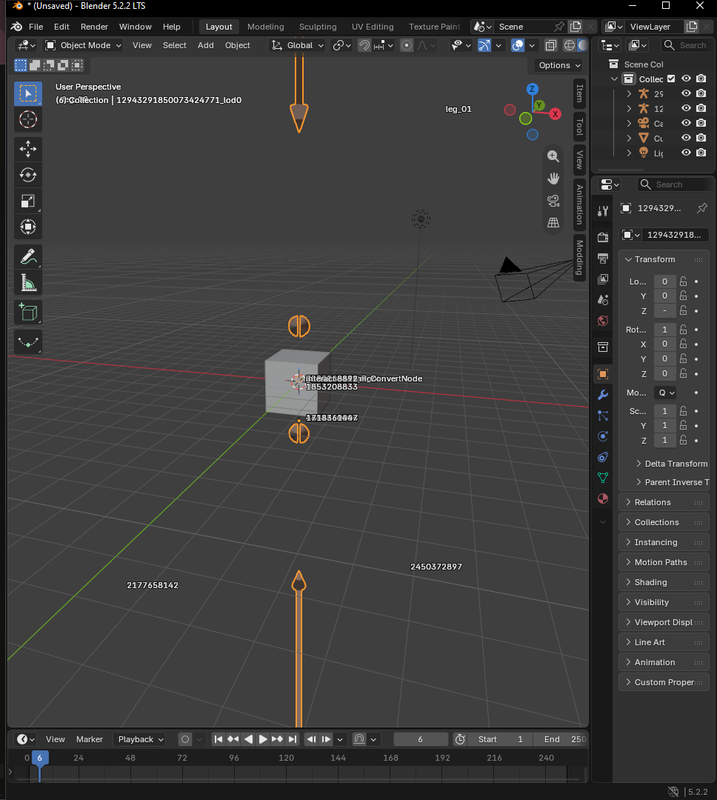This screenshot has height=800, width=717.
Task: Select the Scale tool
Action: (28, 201)
